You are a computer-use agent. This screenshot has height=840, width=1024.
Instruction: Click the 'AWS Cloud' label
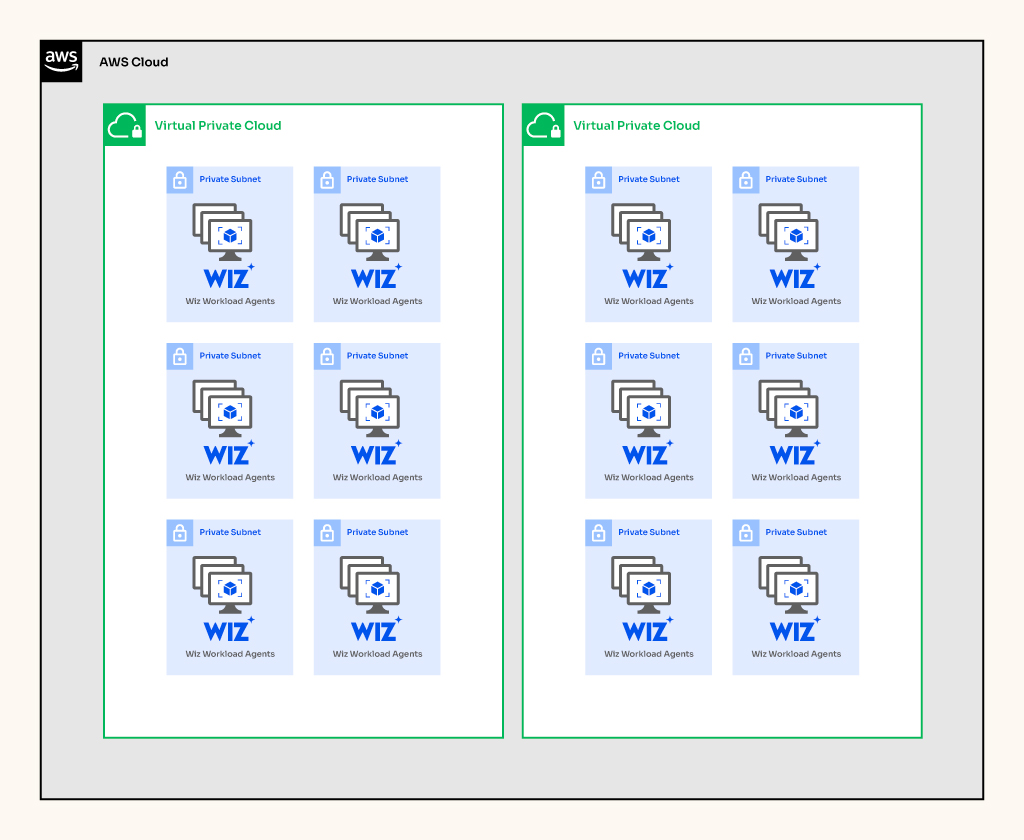134,62
